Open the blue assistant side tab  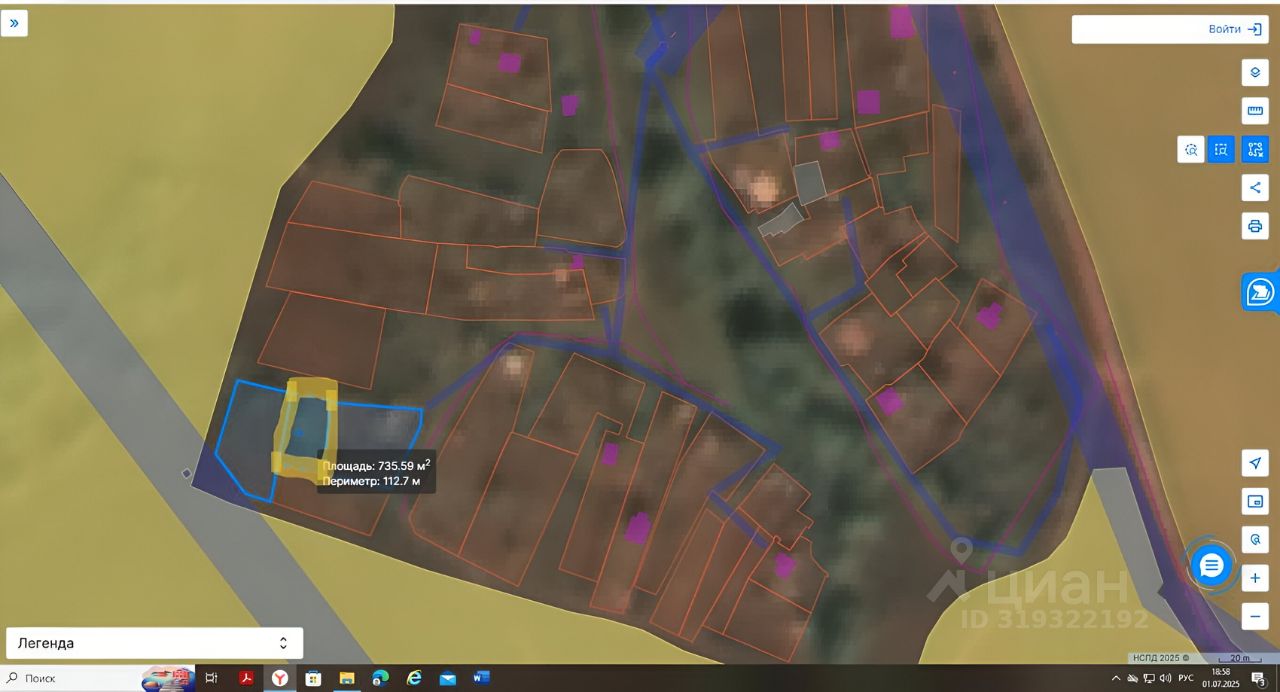(x=1260, y=292)
